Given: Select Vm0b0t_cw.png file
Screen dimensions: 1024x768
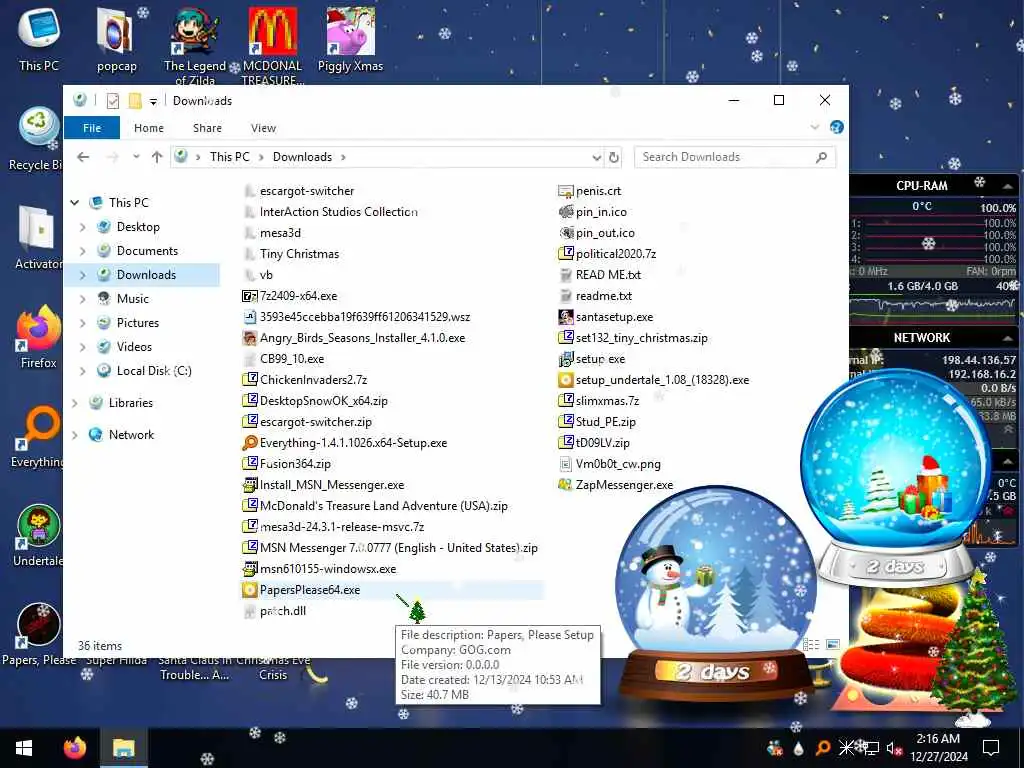Looking at the screenshot, I should pyautogui.click(x=610, y=464).
